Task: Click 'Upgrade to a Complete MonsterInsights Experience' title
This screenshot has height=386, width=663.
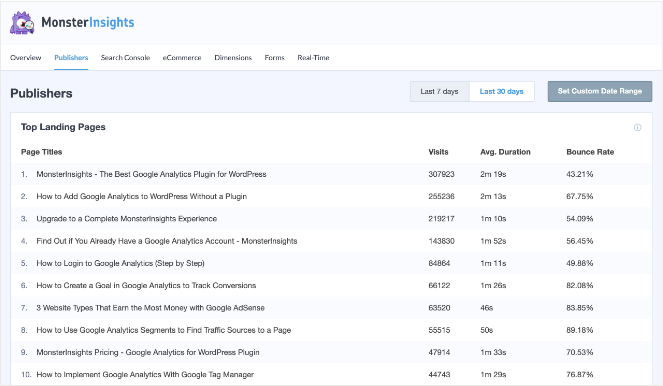Action: (126, 219)
